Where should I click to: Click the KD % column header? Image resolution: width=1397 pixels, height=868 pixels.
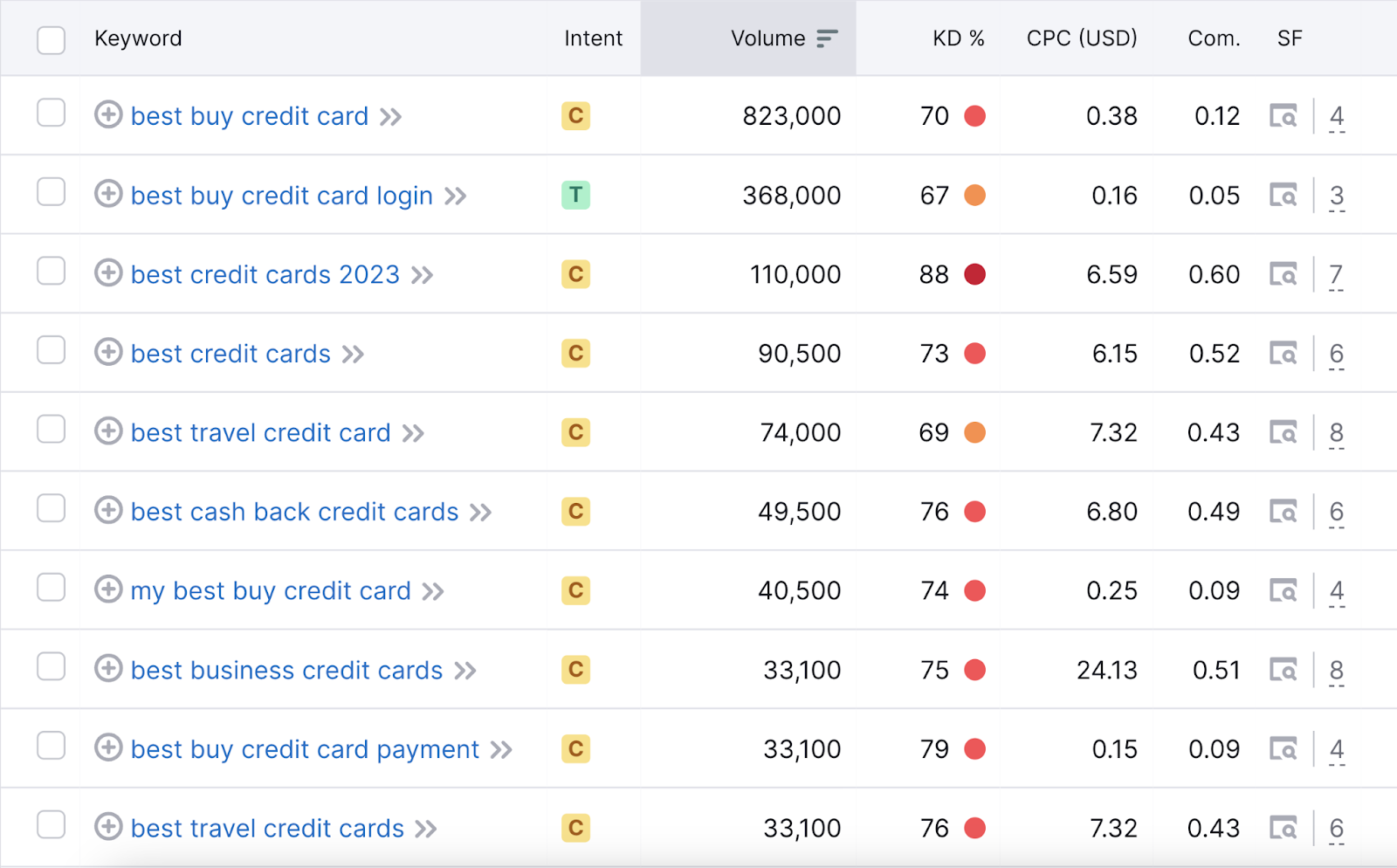tap(958, 38)
